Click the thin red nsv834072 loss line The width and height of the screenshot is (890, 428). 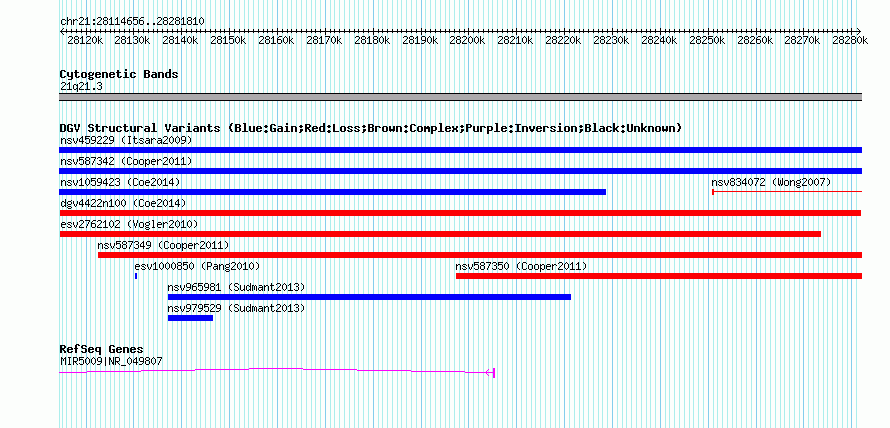pos(787,192)
